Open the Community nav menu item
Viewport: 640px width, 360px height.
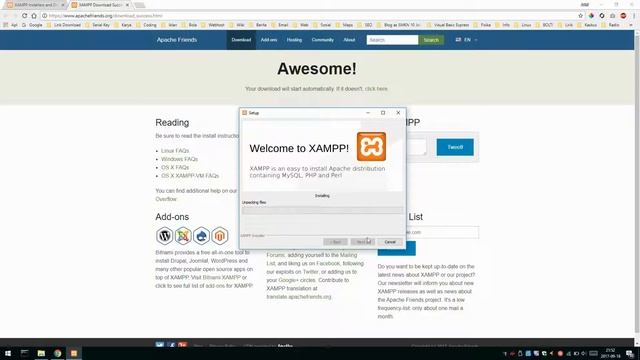click(322, 40)
